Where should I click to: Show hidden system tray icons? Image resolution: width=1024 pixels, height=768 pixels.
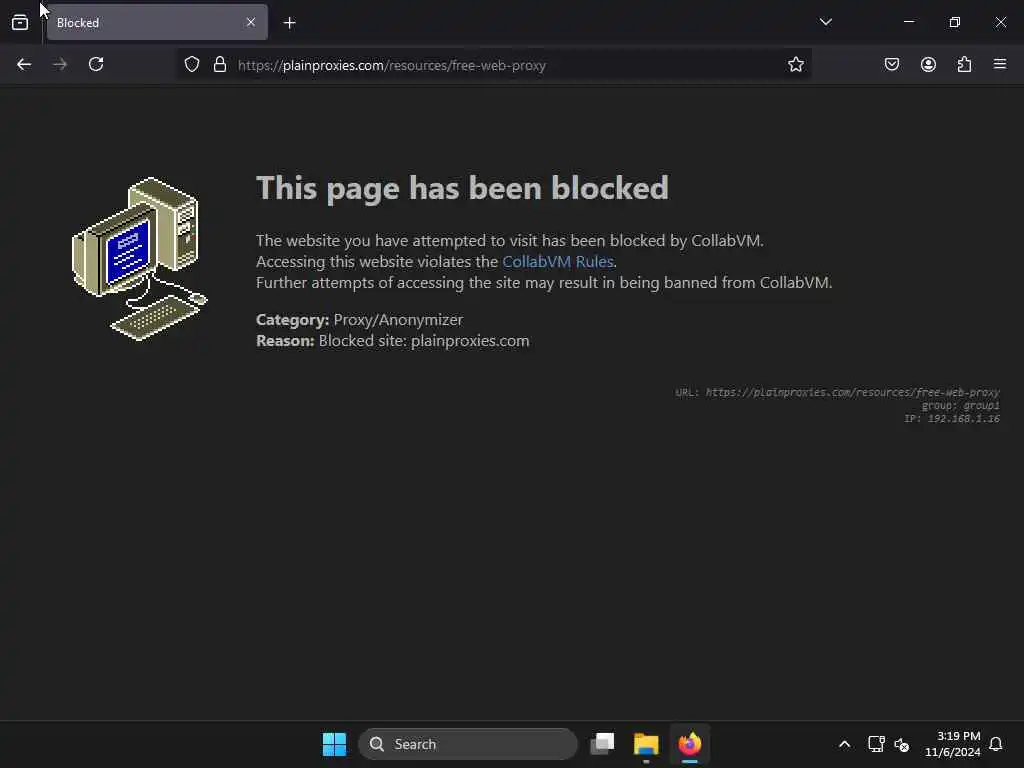(x=844, y=744)
